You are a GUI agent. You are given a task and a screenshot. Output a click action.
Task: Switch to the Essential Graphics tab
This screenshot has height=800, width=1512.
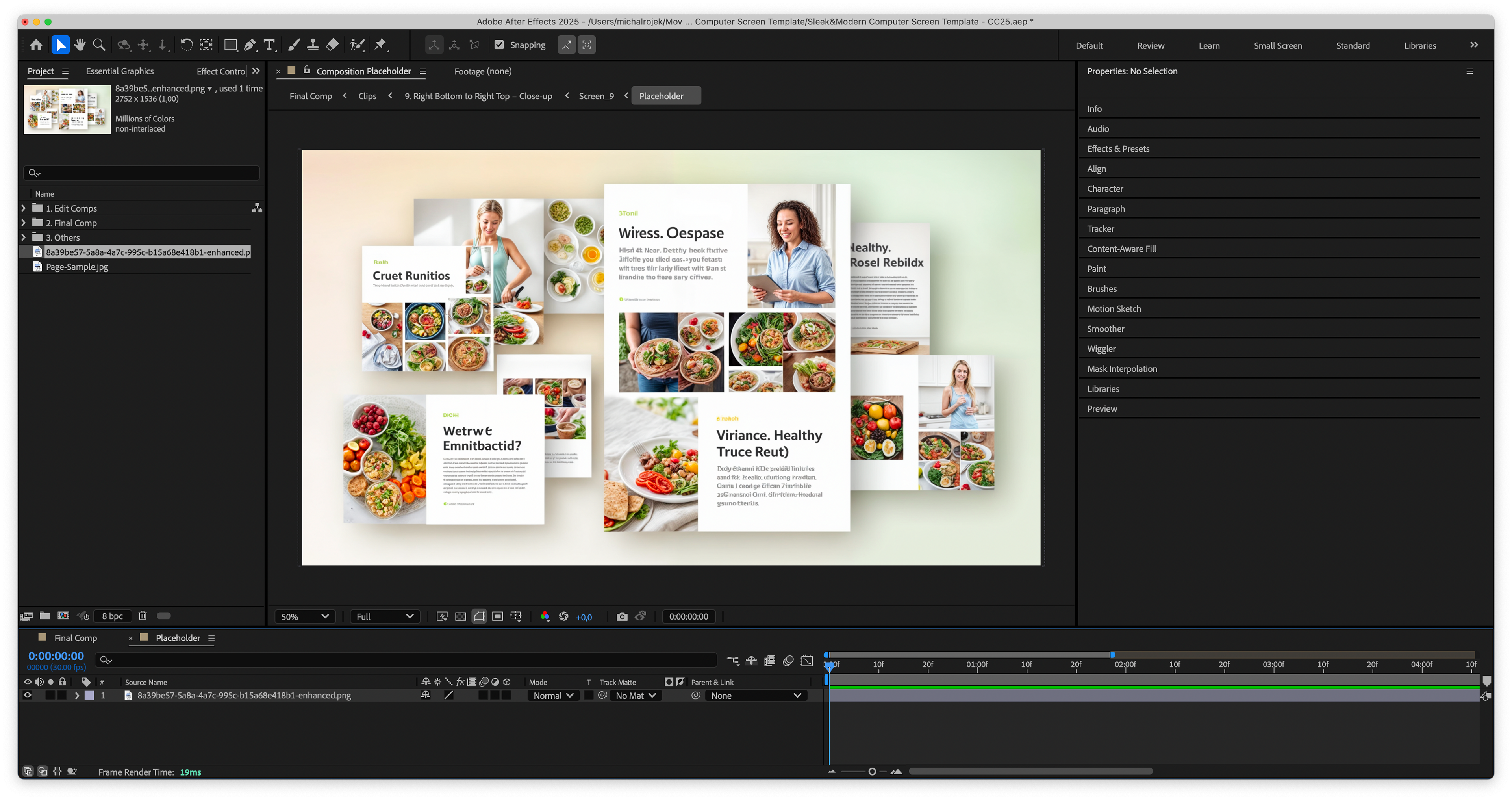(x=120, y=71)
